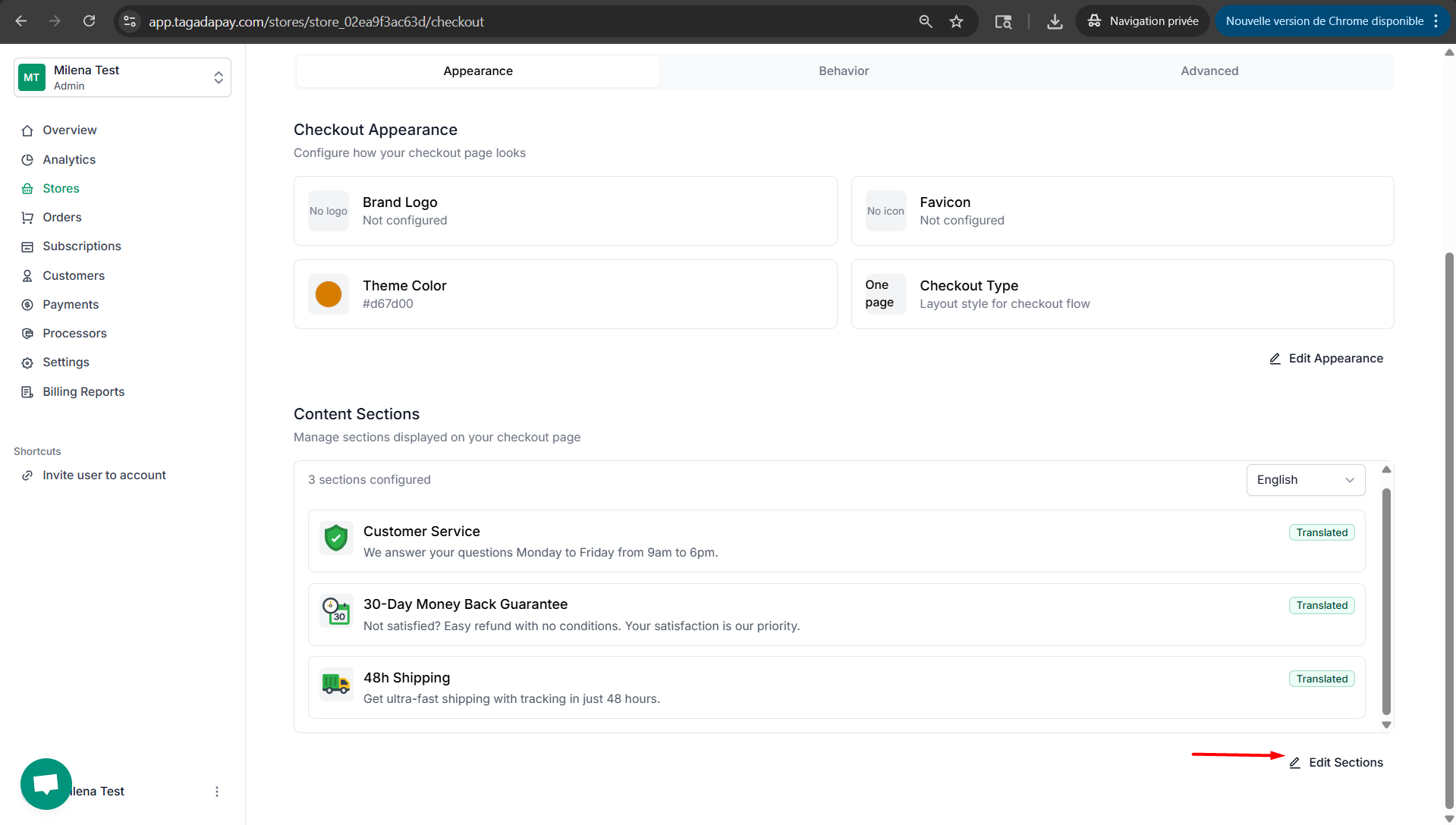Open Analytics in the sidebar
This screenshot has height=825, width=1456.
[x=69, y=160]
